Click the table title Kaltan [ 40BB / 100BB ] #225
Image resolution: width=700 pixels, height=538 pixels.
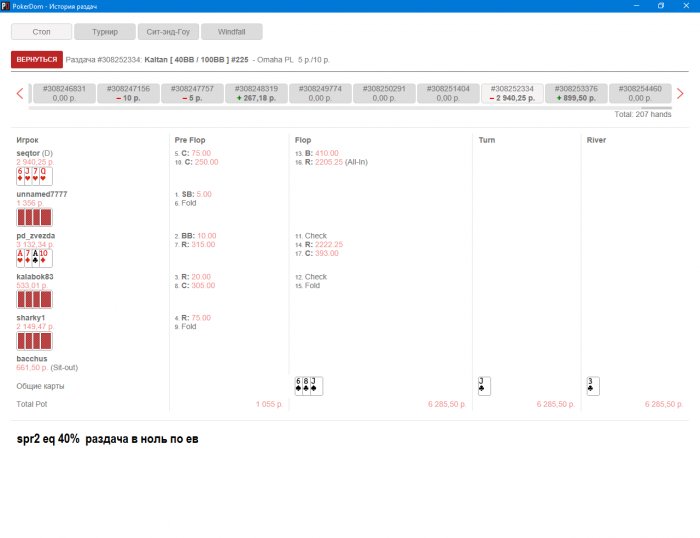click(x=196, y=59)
